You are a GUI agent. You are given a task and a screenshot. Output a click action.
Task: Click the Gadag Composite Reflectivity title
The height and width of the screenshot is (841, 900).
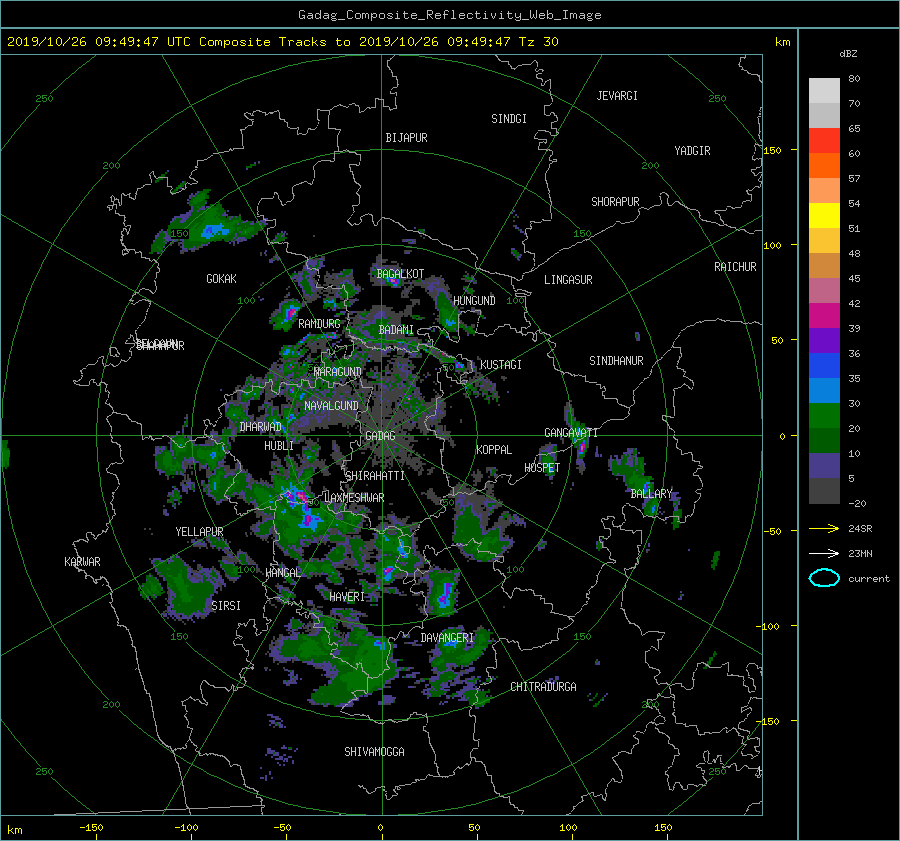[449, 15]
